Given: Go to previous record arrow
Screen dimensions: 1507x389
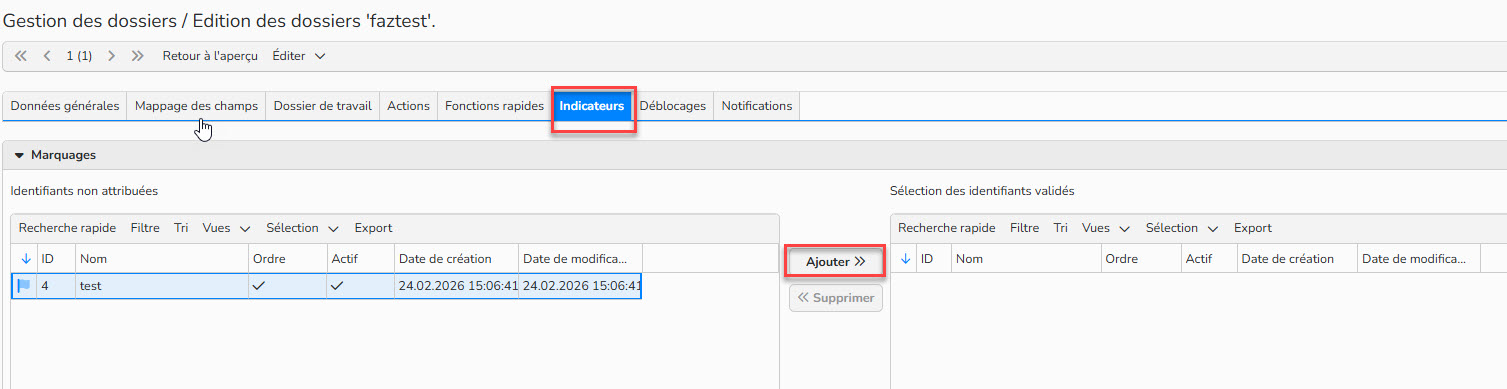Looking at the screenshot, I should 47,56.
